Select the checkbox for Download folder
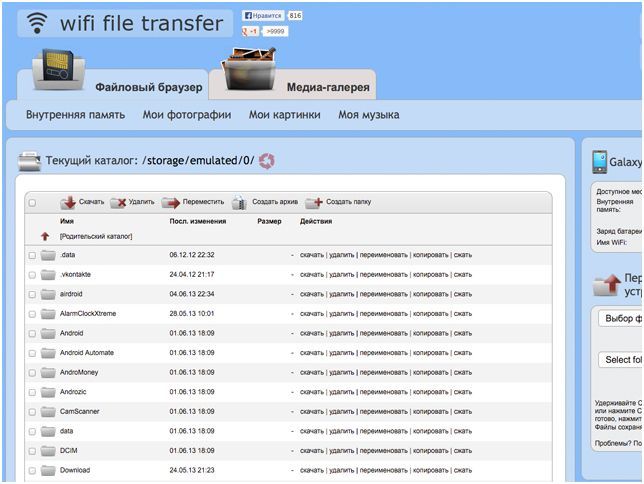This screenshot has height=484, width=644. tap(32, 470)
